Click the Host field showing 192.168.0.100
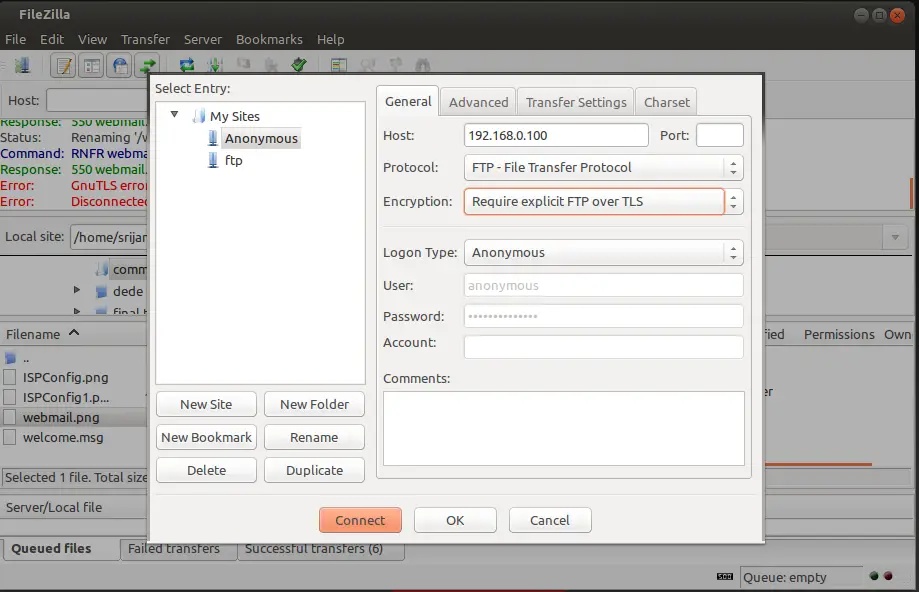 [556, 135]
